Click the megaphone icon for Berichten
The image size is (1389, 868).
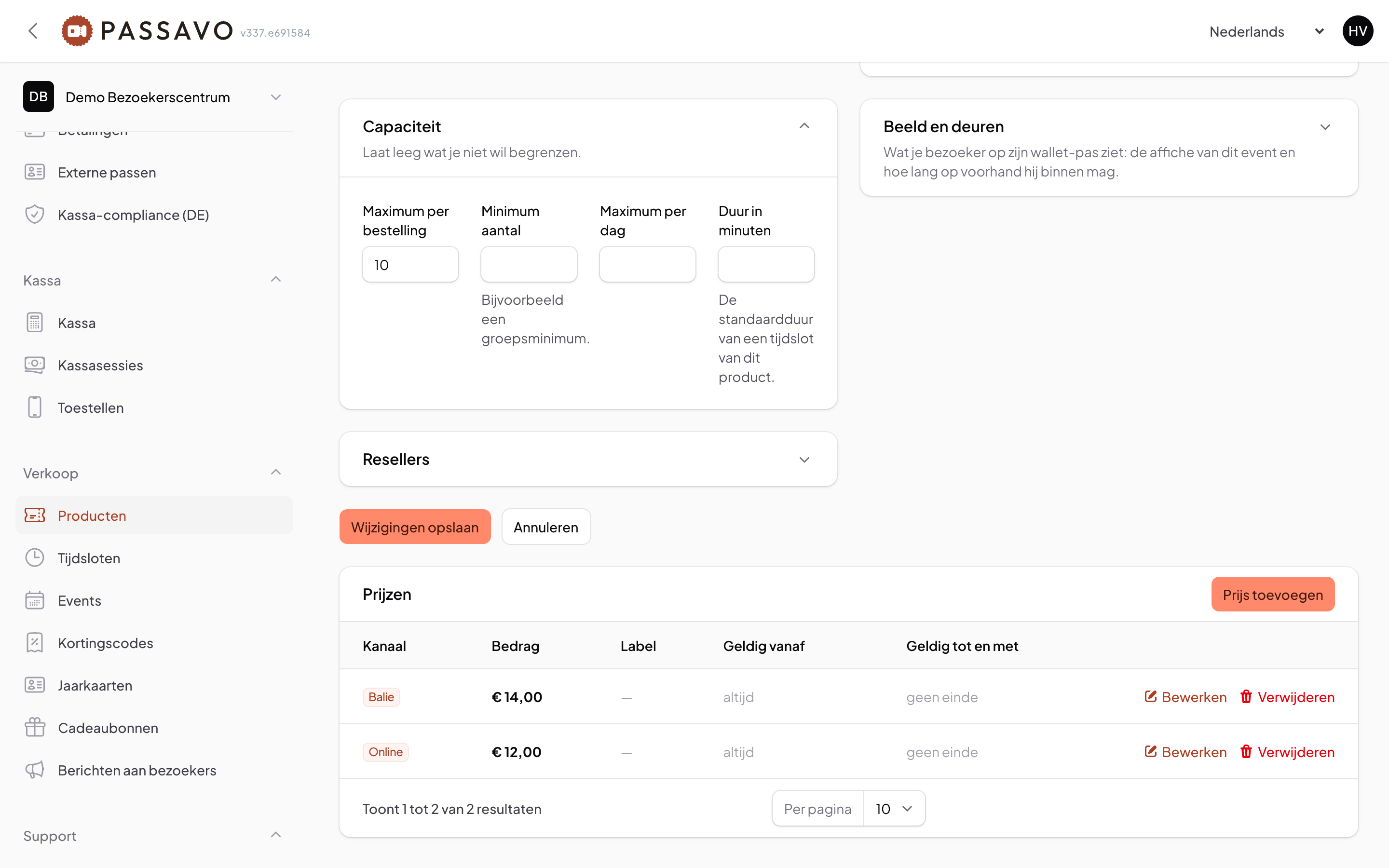34,771
